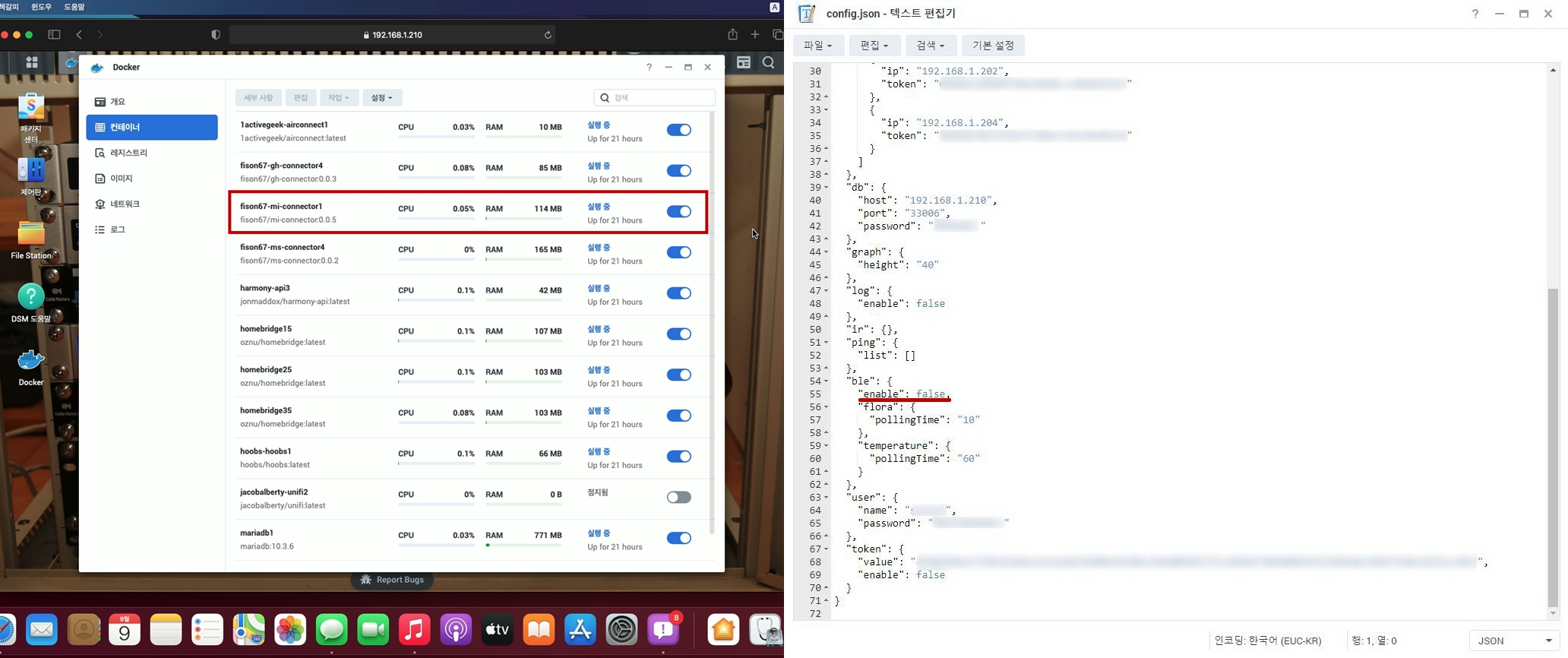Click the Docker 편집 toolbar button

pyautogui.click(x=301, y=98)
